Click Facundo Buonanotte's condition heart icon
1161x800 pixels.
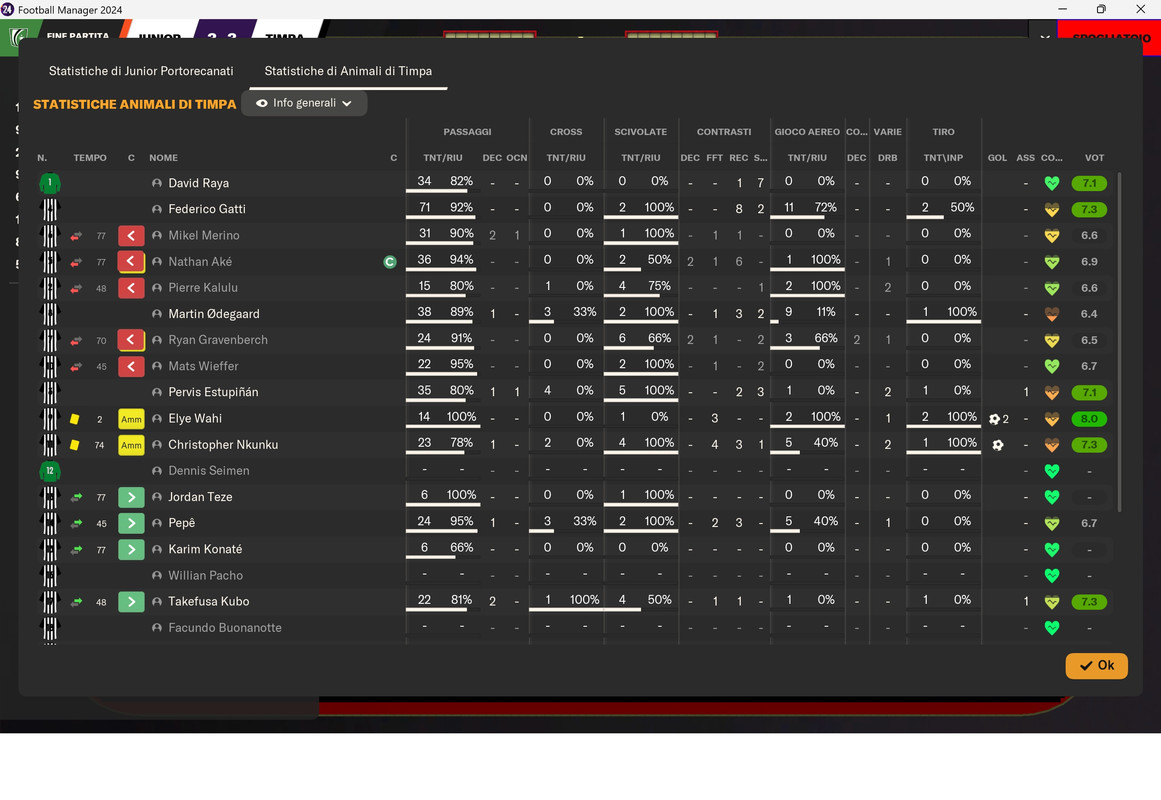1051,627
